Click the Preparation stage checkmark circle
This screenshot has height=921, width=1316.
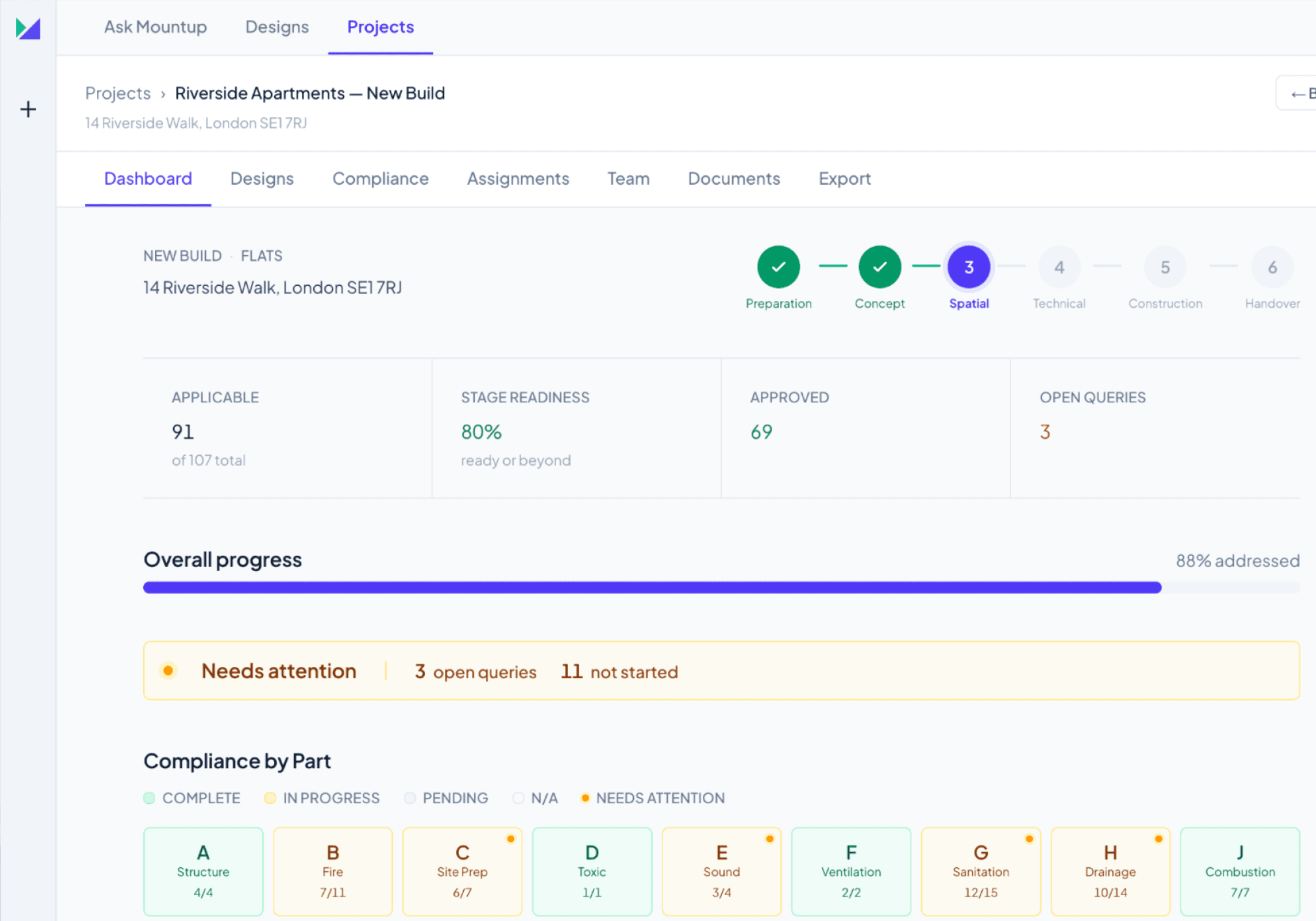779,266
